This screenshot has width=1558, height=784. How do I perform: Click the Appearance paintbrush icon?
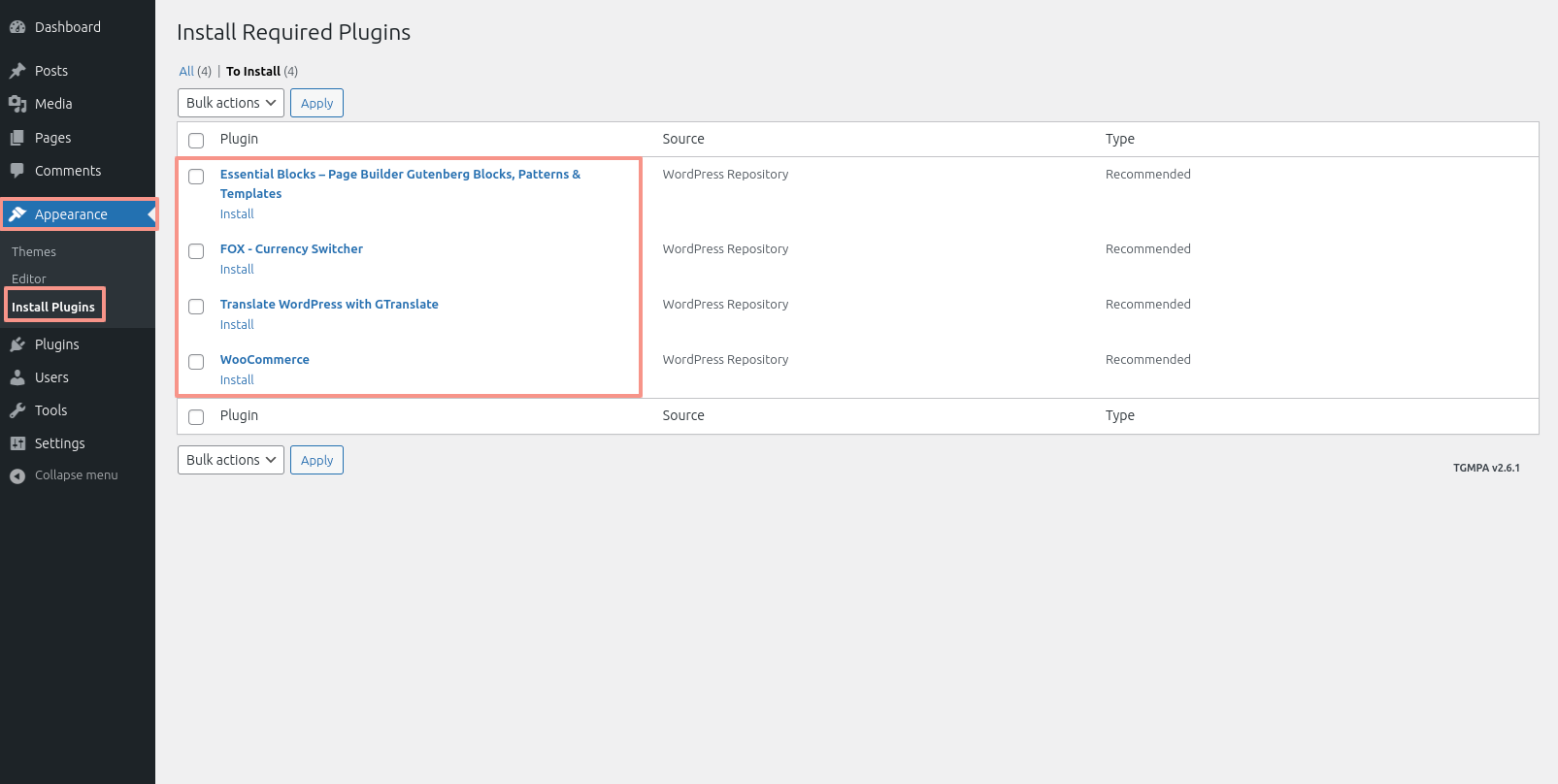(x=17, y=214)
